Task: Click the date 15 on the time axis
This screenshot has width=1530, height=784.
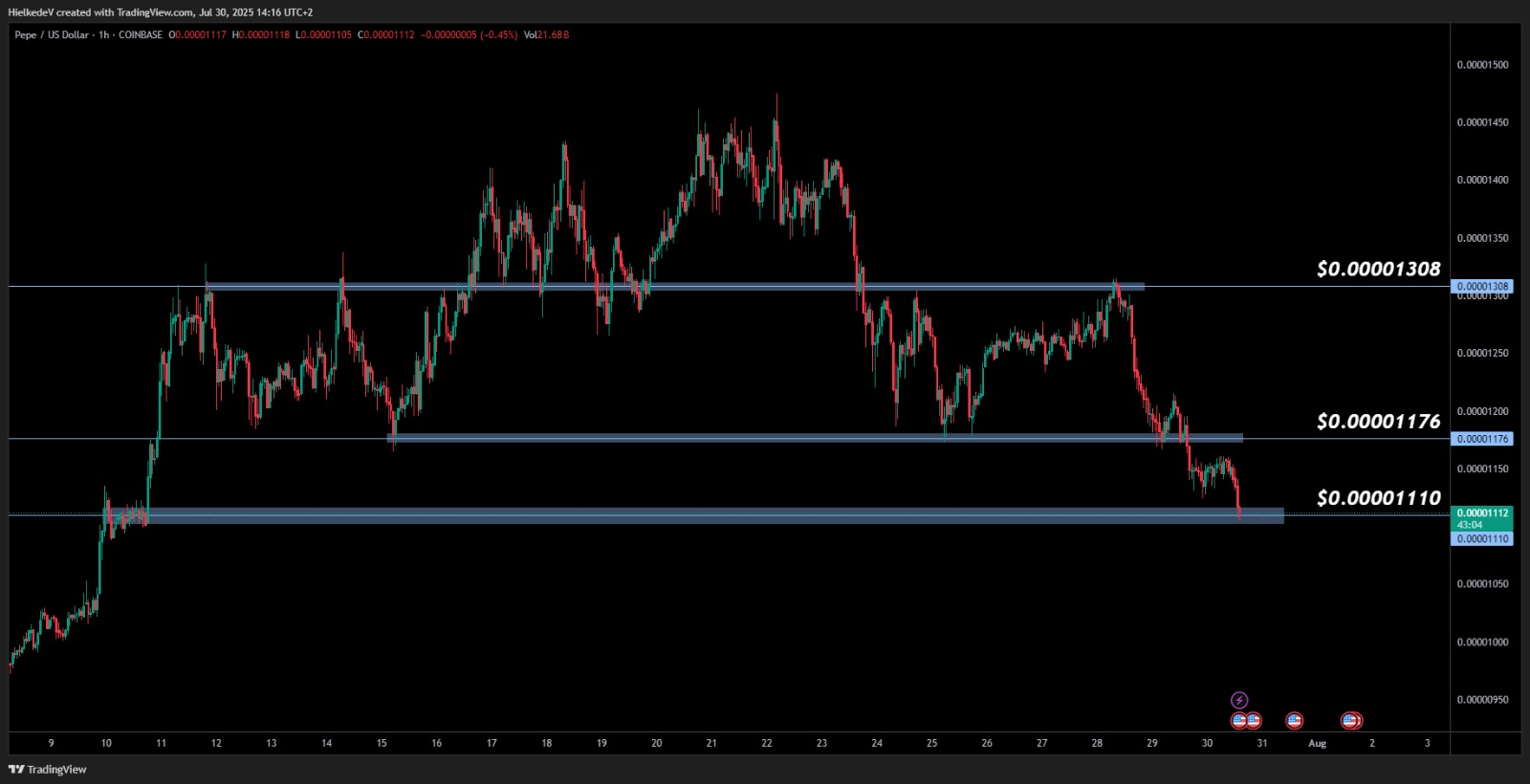Action: [382, 743]
